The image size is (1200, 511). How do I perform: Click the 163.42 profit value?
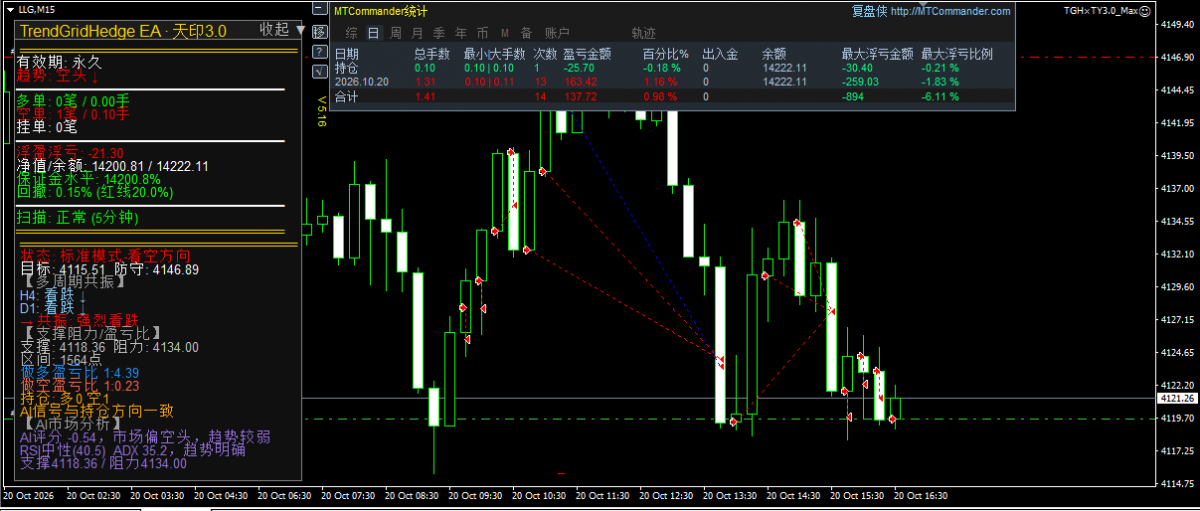(580, 82)
